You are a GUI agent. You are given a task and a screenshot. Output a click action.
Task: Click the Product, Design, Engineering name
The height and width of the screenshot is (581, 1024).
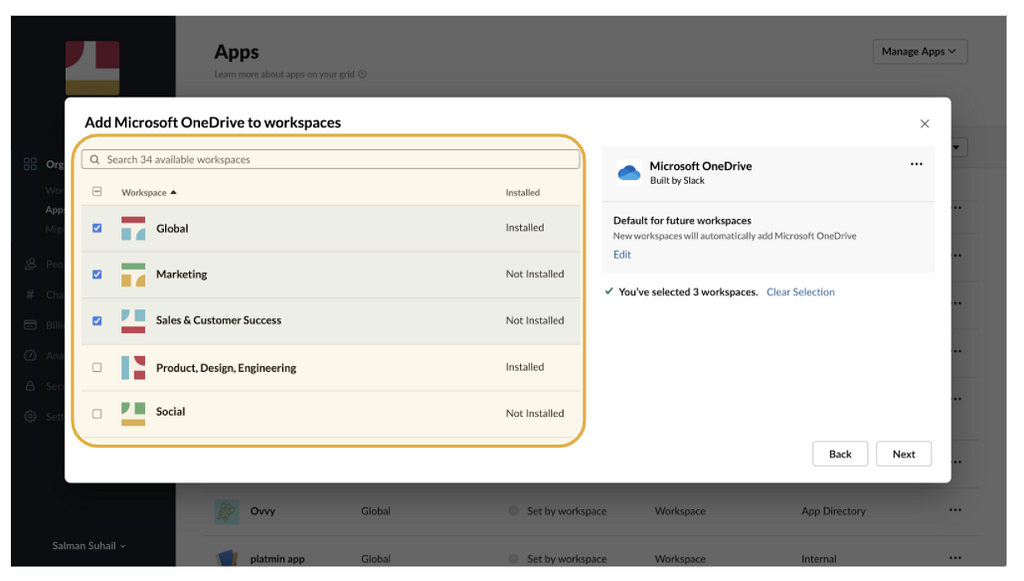[226, 368]
